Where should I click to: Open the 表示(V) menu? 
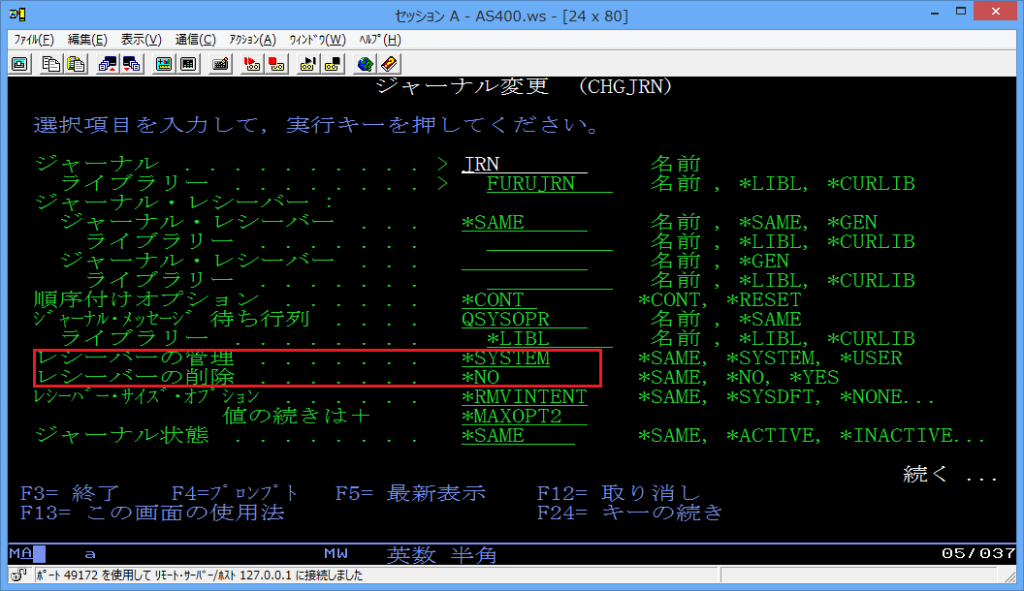pyautogui.click(x=141, y=40)
